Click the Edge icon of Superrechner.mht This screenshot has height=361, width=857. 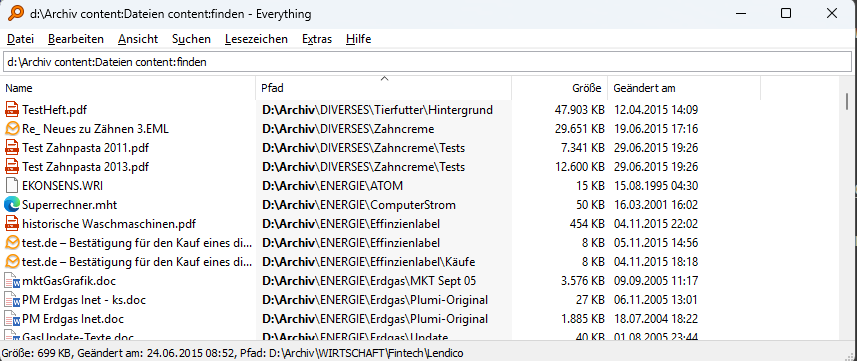point(11,205)
